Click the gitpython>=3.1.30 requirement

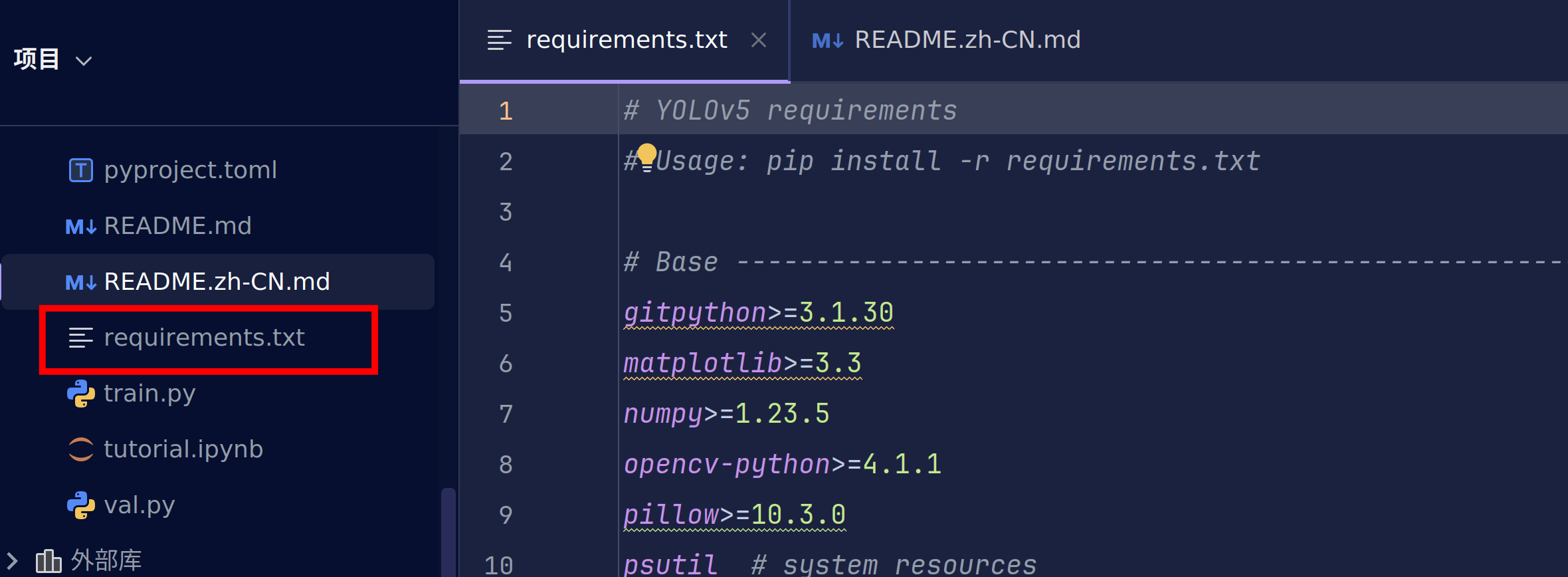click(759, 312)
